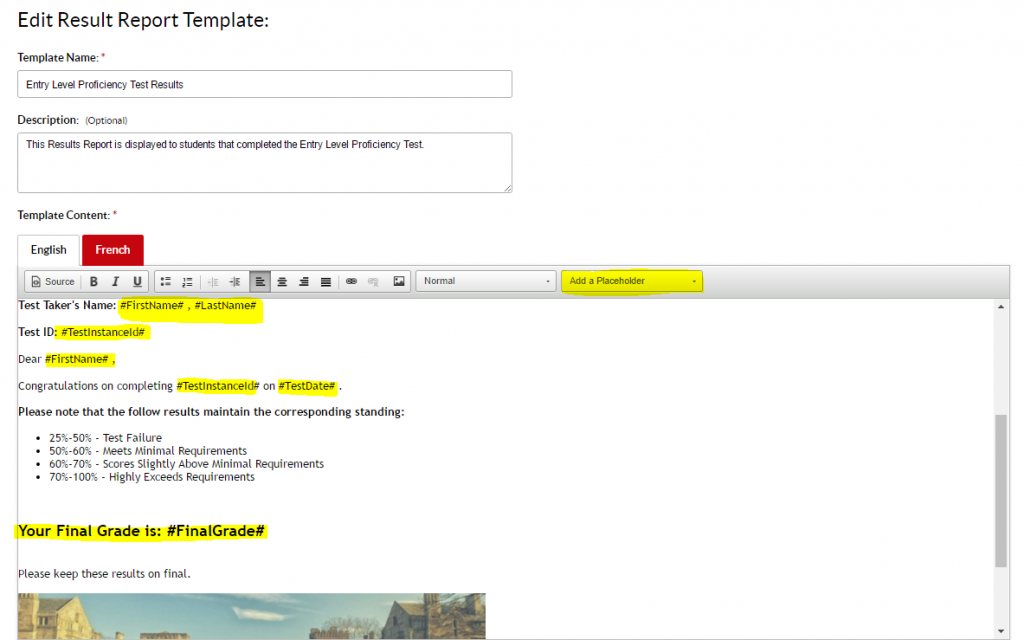
Task: Decrease the paragraph indent
Action: (x=213, y=281)
